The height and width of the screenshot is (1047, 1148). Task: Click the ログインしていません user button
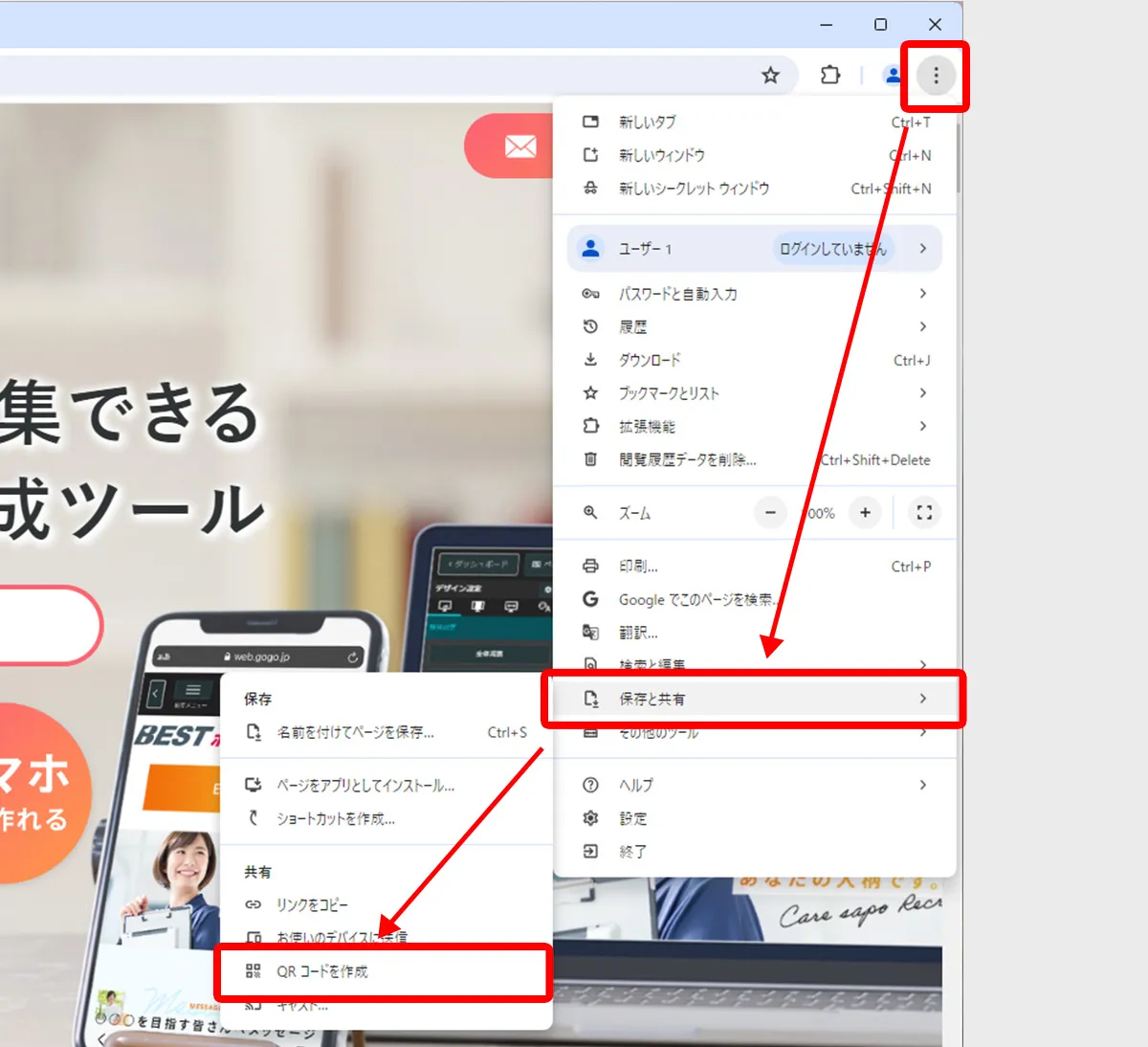tap(830, 248)
